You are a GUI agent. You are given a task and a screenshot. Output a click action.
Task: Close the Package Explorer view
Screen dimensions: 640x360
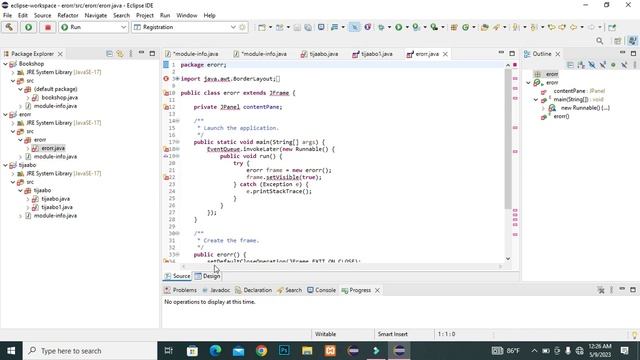[x=60, y=54]
